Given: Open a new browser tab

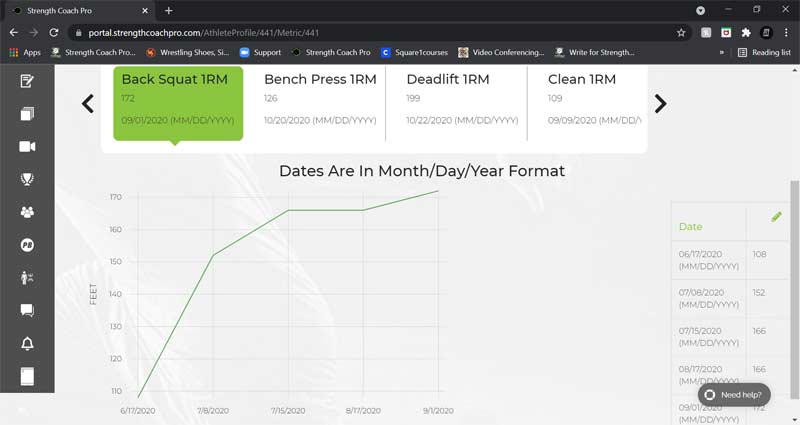Looking at the screenshot, I should click(x=168, y=10).
